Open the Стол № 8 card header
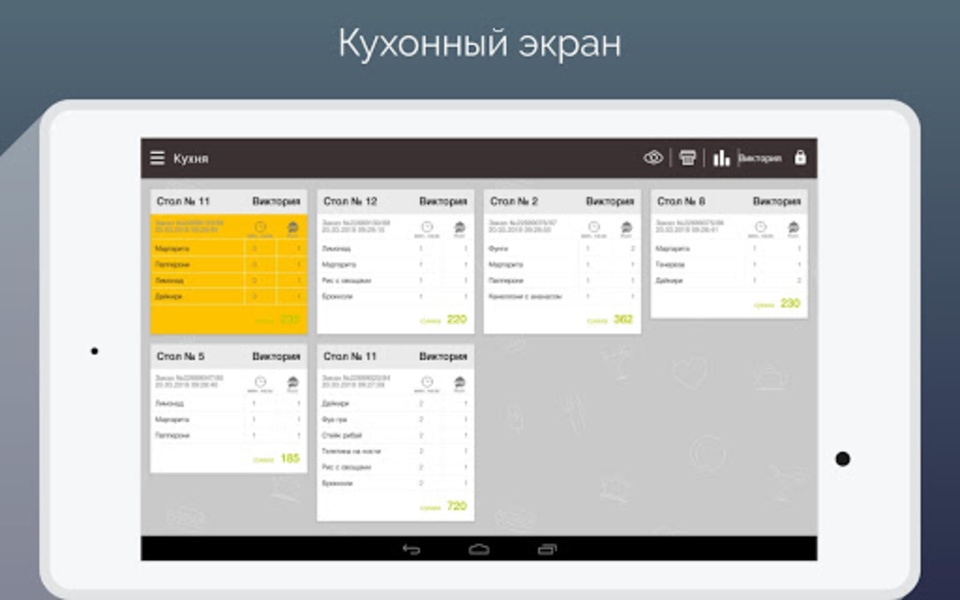The width and height of the screenshot is (960, 600). point(729,201)
